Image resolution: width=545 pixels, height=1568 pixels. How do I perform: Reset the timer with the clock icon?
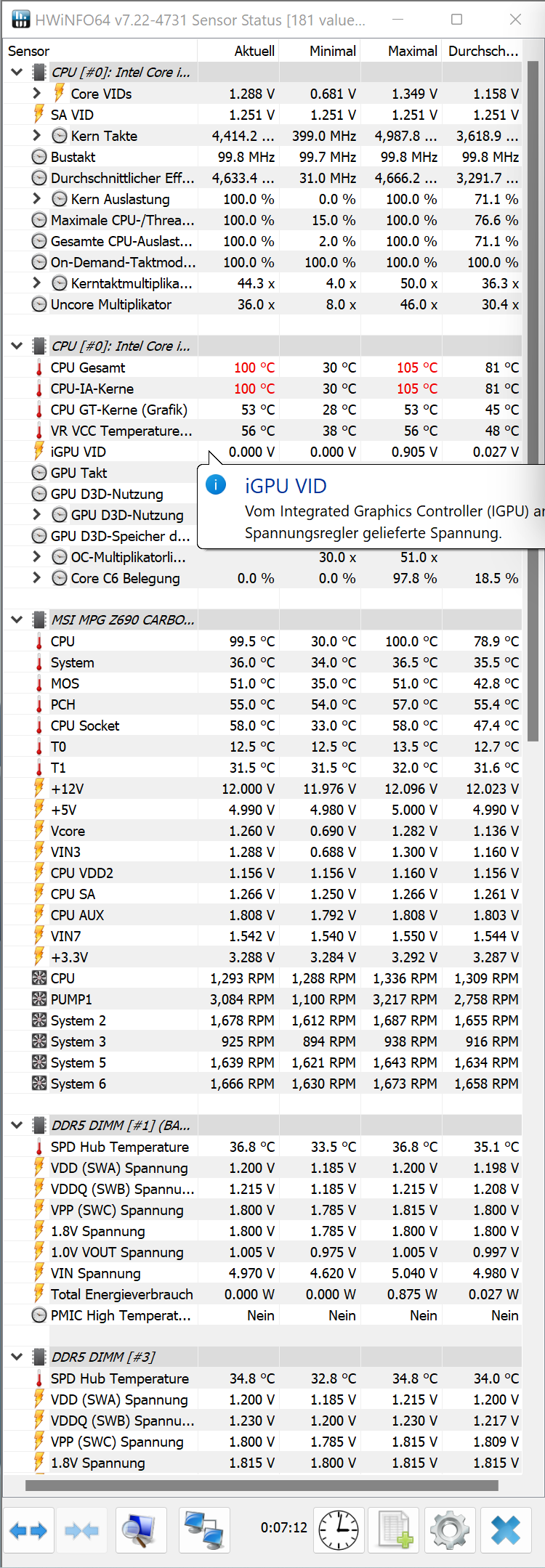coord(339,1530)
